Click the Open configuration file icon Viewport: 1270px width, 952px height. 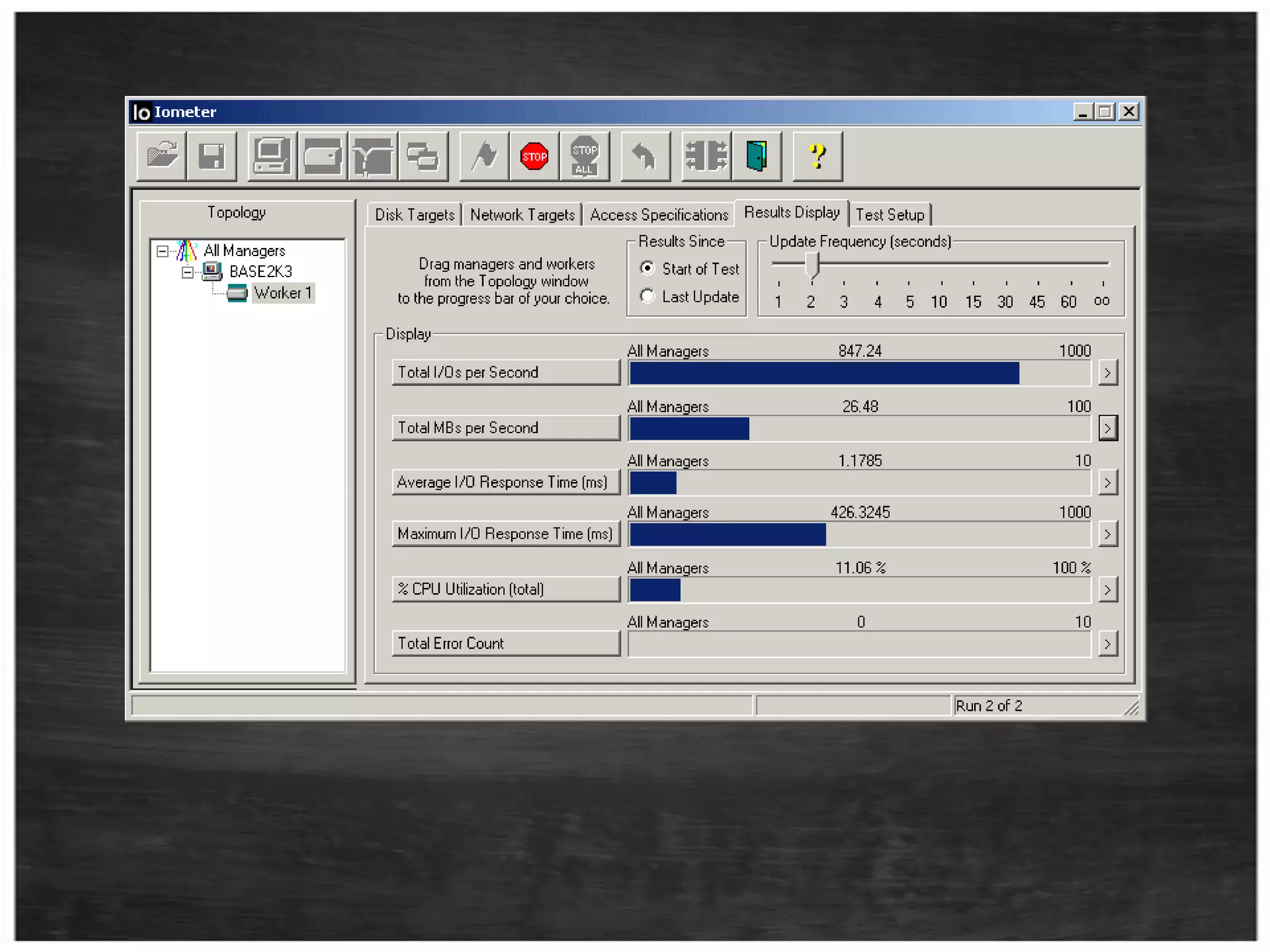[161, 156]
